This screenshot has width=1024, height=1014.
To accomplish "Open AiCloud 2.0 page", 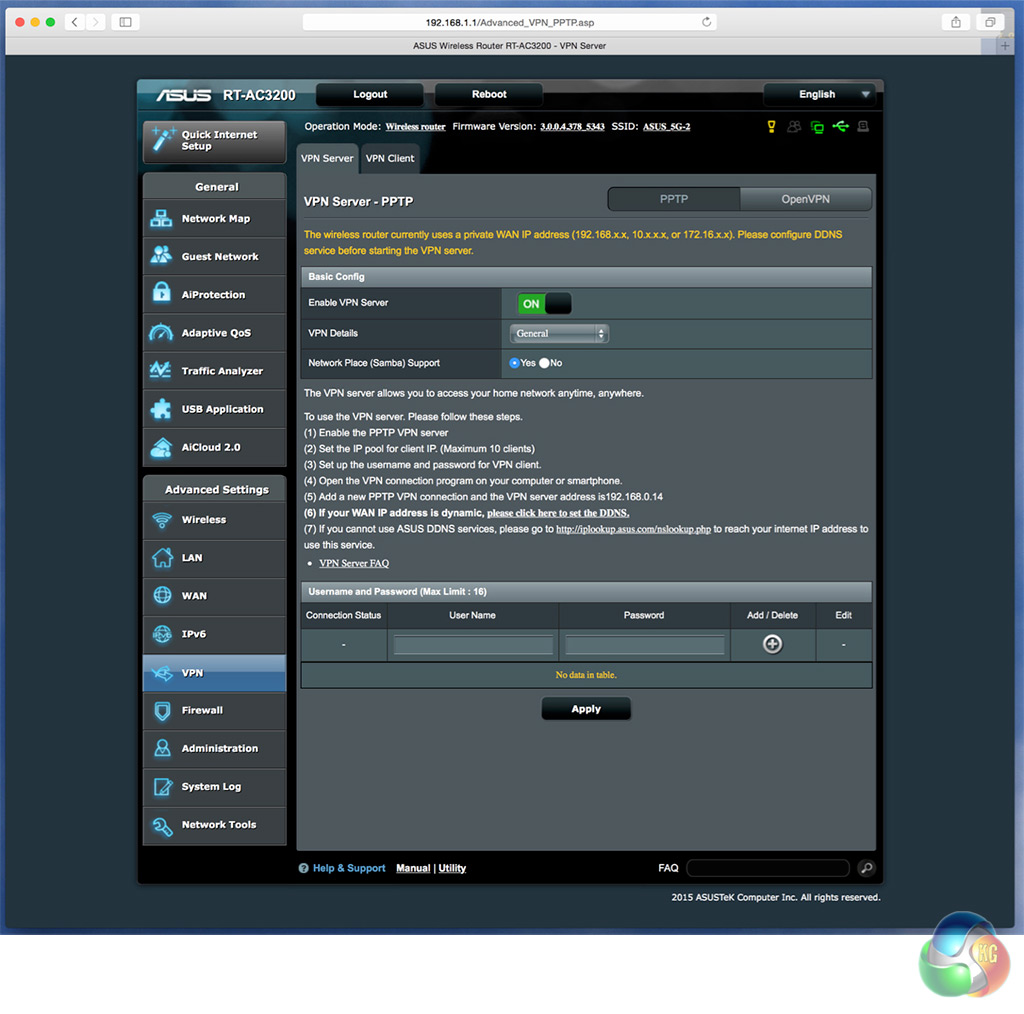I will pos(214,447).
